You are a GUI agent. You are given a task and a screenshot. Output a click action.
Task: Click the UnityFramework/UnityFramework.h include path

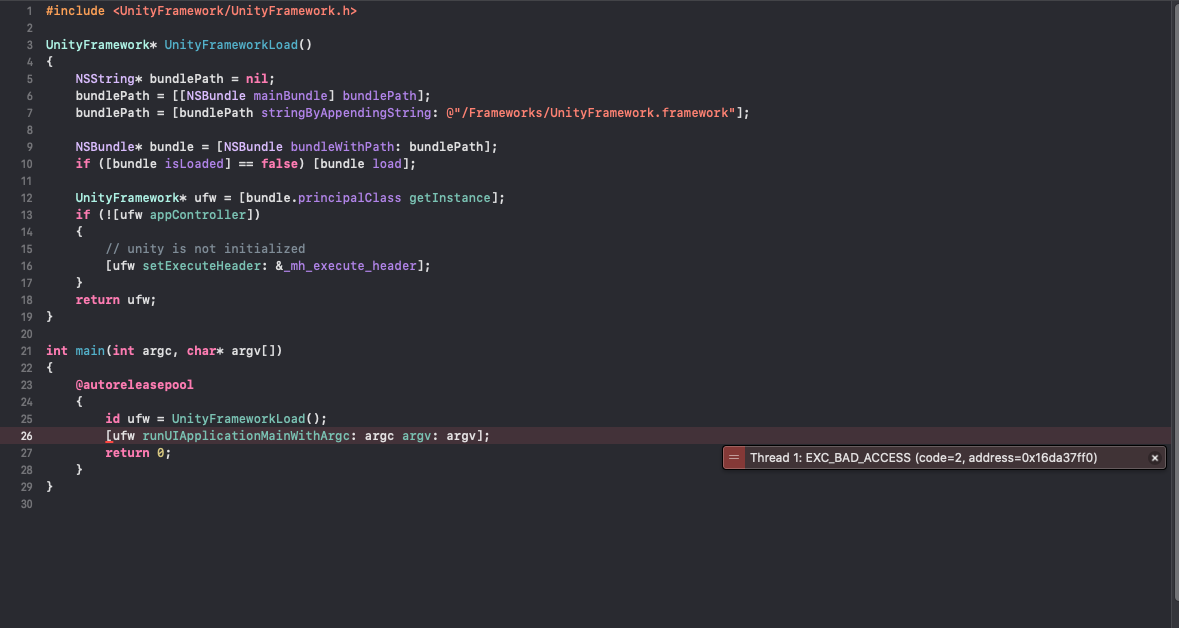234,11
